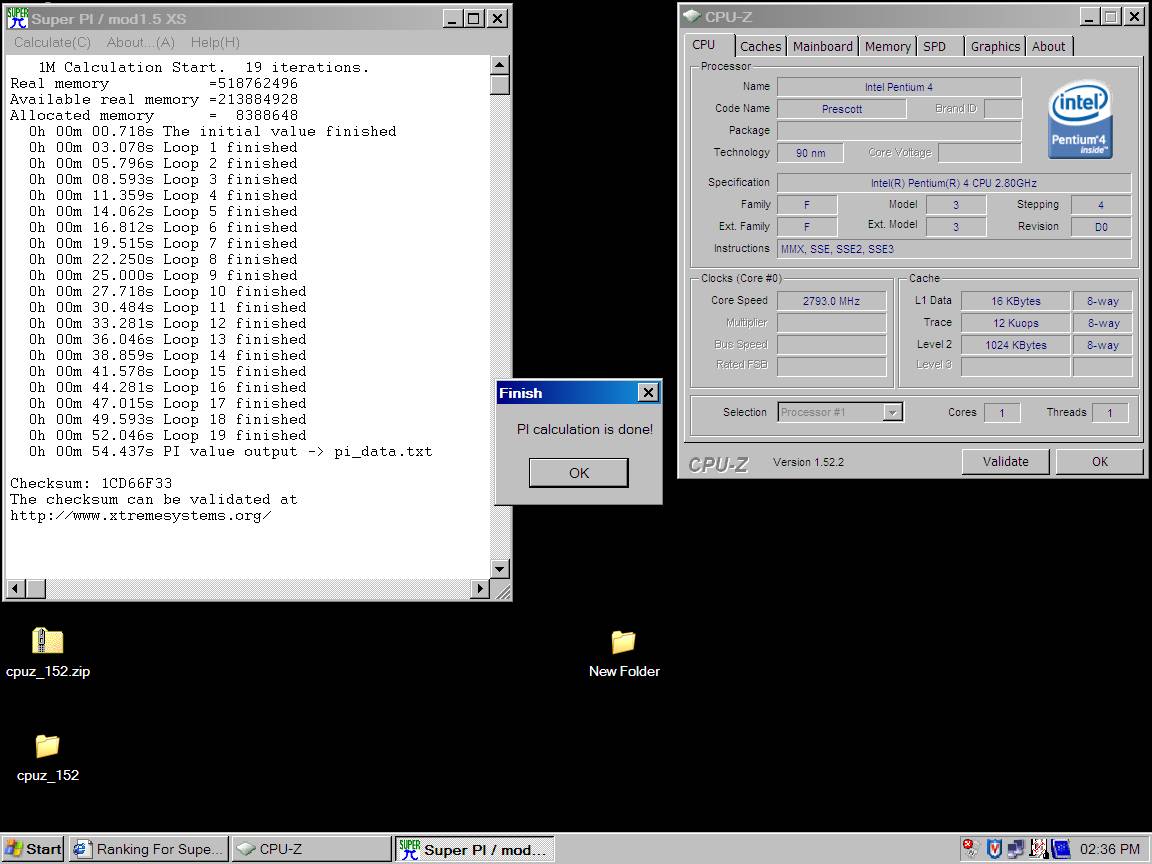The height and width of the screenshot is (864, 1152).
Task: Click the 'PI calculation is done!' message
Action: 584,429
